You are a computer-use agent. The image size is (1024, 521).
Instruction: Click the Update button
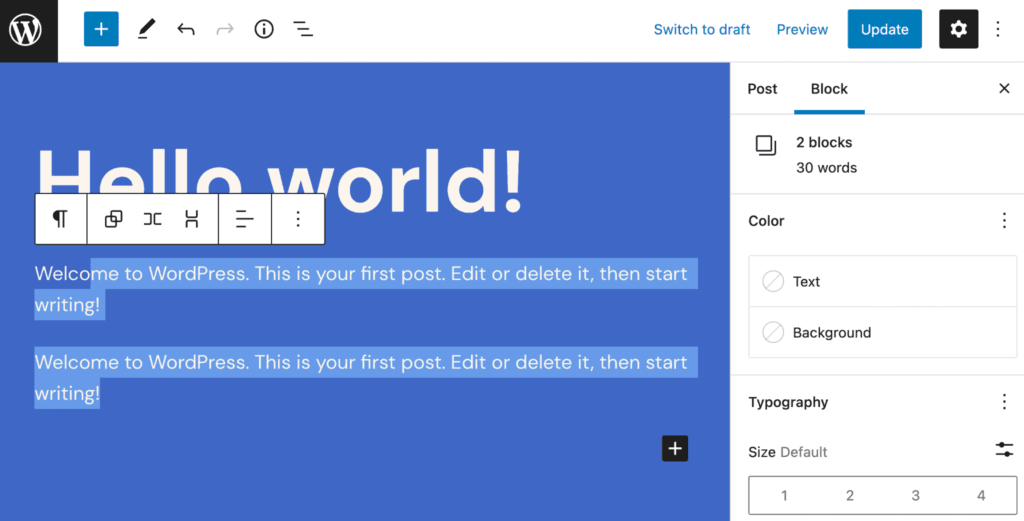pyautogui.click(x=884, y=29)
